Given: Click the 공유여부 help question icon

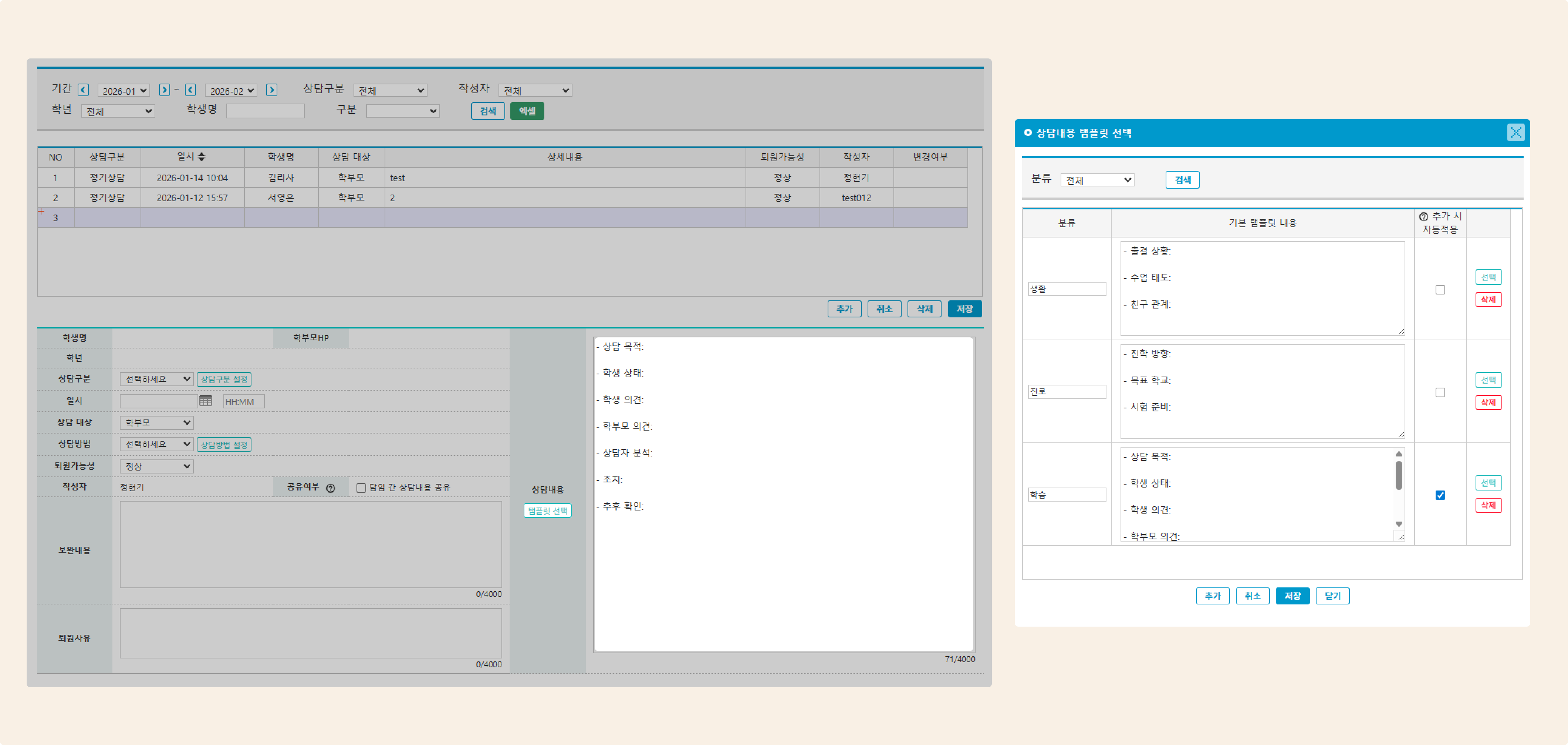Looking at the screenshot, I should point(331,488).
